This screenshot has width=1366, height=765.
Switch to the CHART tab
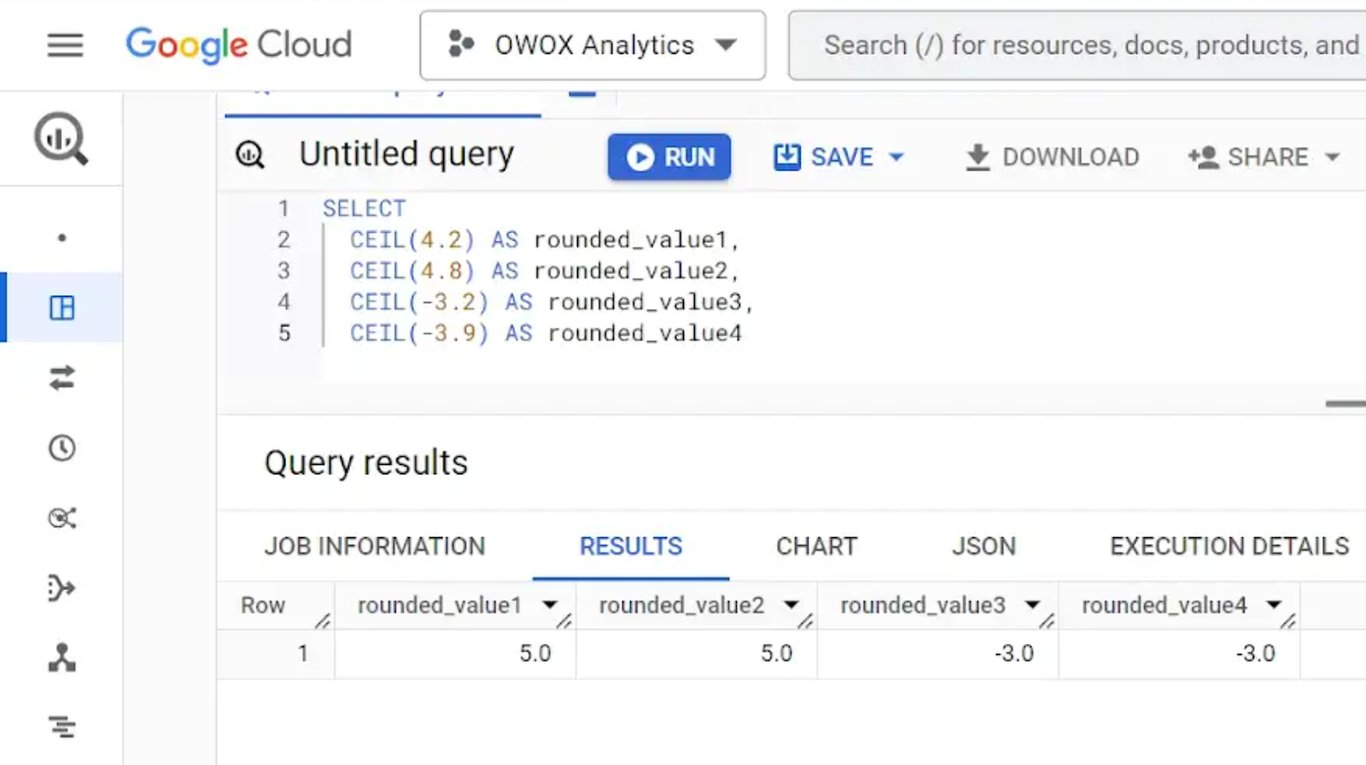tap(816, 546)
